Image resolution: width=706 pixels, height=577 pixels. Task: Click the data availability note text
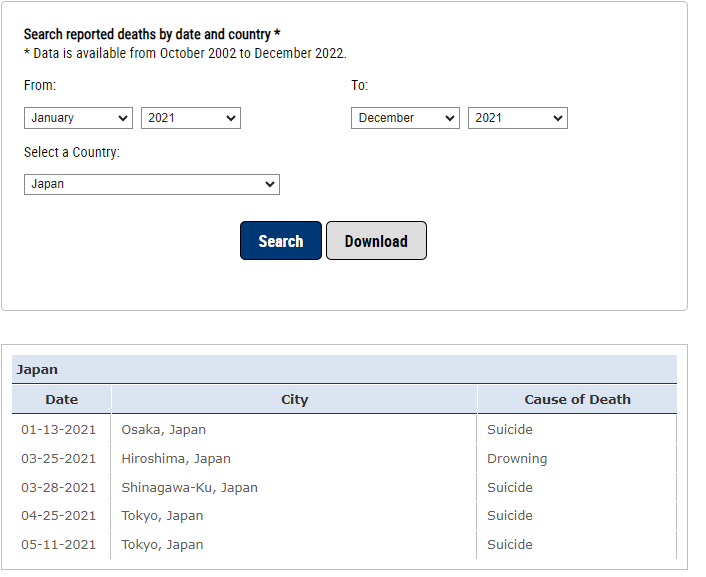pos(185,53)
